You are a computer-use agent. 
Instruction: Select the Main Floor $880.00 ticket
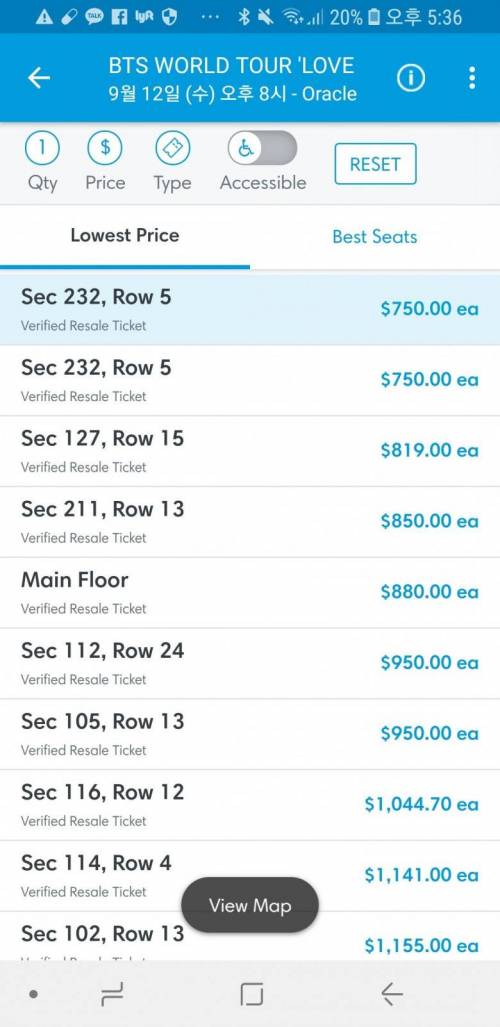coord(250,592)
